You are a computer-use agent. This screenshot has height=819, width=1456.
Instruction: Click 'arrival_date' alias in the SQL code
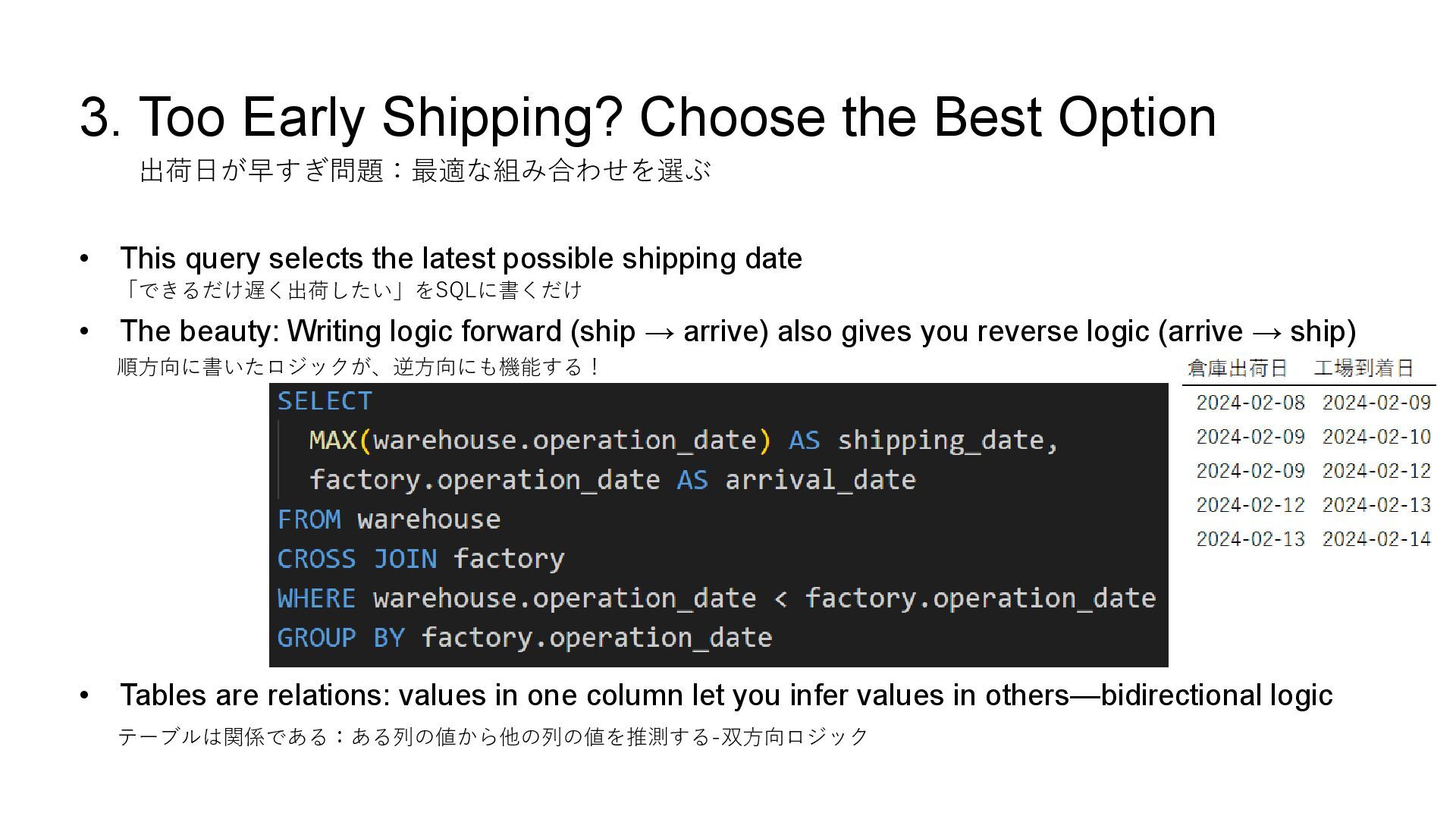pyautogui.click(x=821, y=480)
